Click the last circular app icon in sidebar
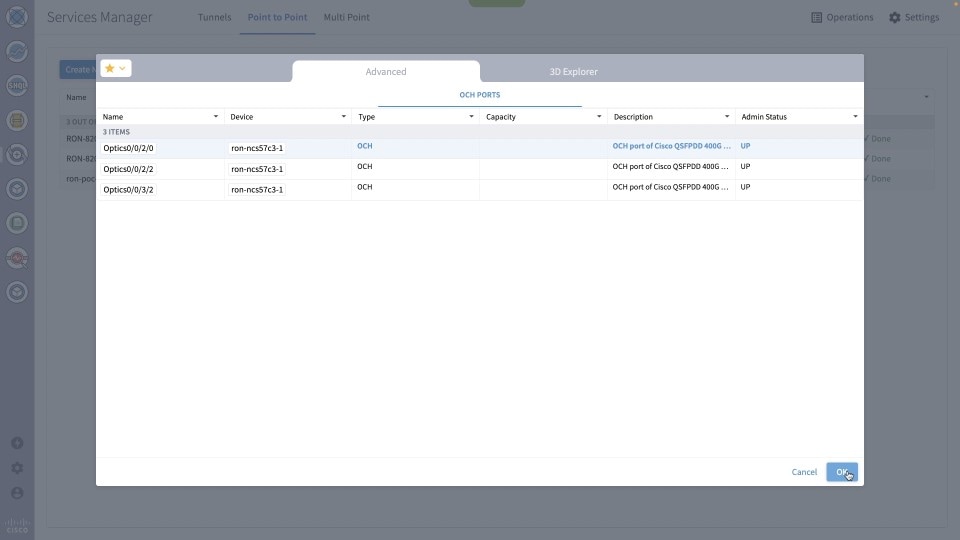Image resolution: width=960 pixels, height=540 pixels. 17,293
